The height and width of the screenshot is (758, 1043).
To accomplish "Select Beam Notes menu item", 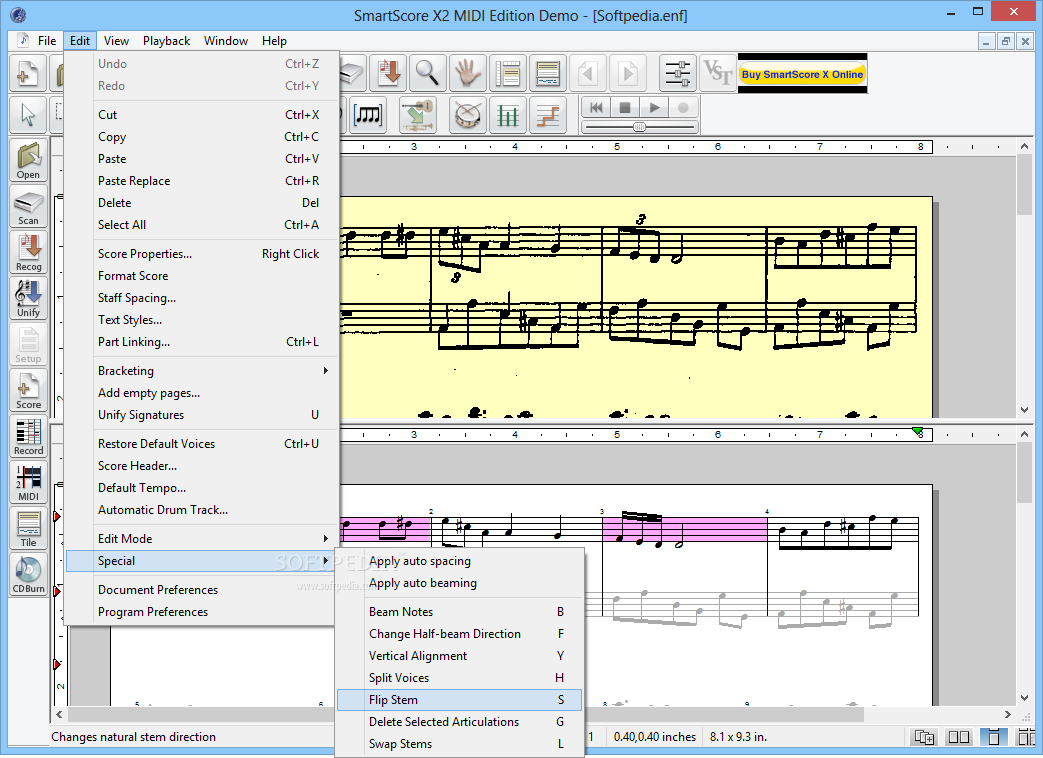I will 460,612.
